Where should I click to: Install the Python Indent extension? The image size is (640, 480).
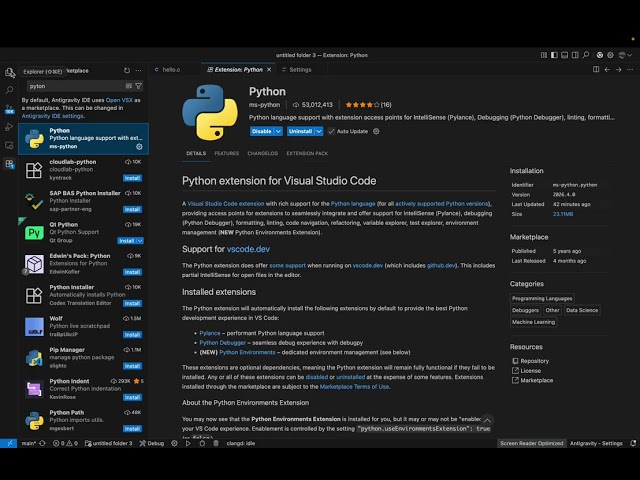point(132,398)
